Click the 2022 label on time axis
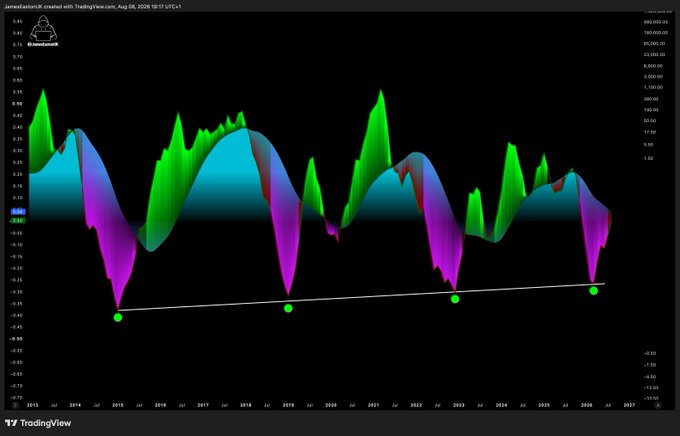The width and height of the screenshot is (680, 436). click(416, 405)
